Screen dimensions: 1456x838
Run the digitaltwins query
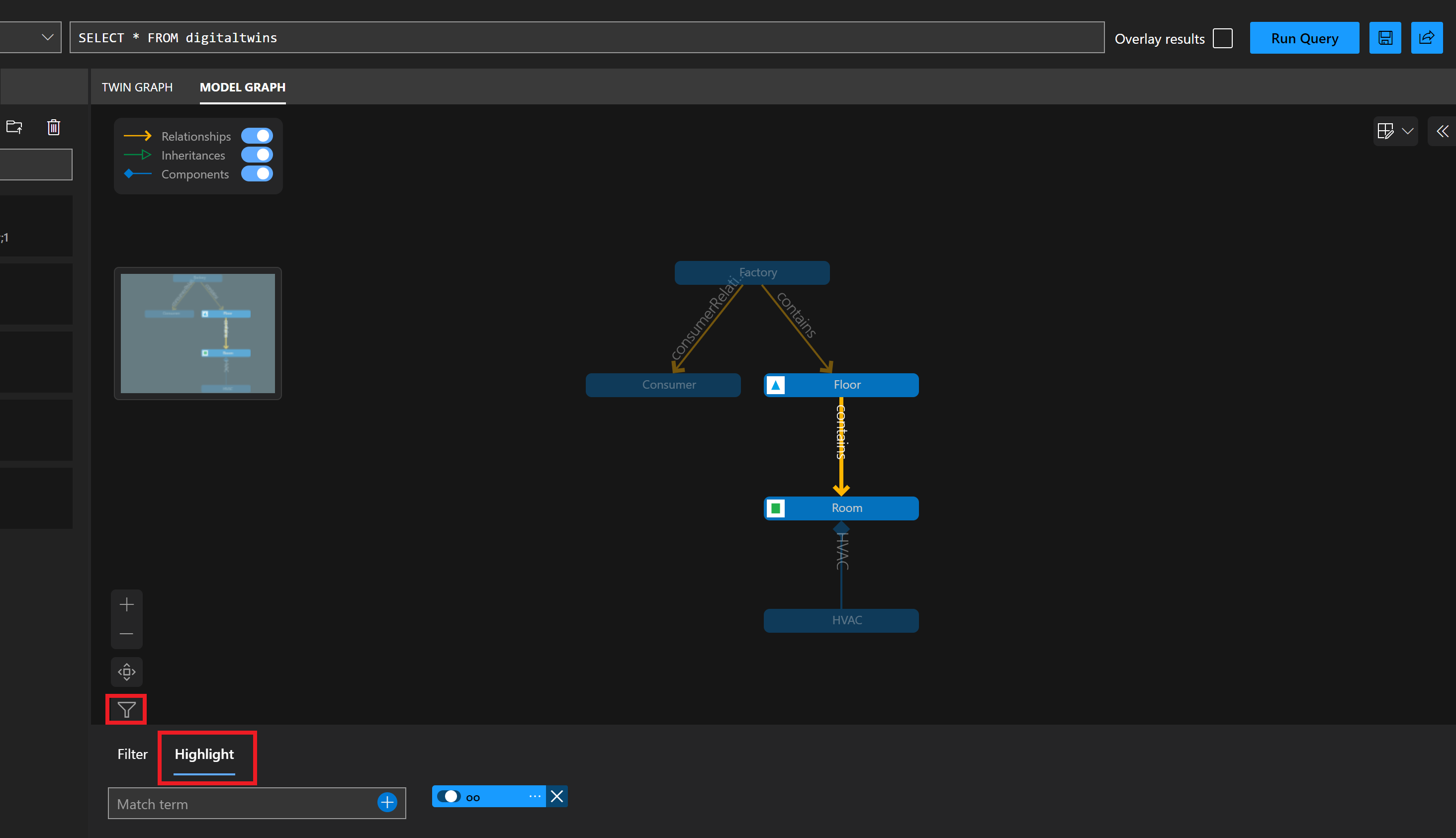point(1304,37)
